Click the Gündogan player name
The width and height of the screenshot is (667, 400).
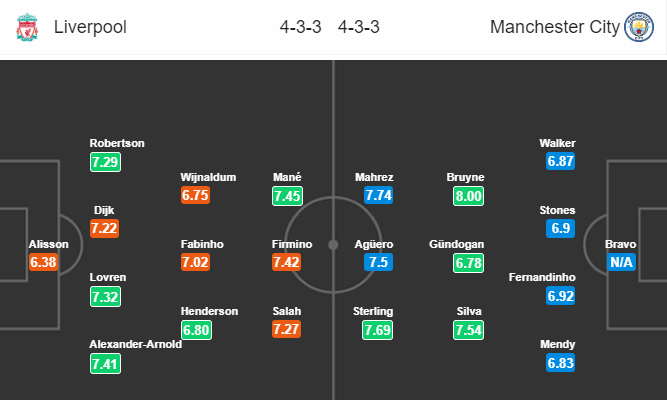[456, 244]
